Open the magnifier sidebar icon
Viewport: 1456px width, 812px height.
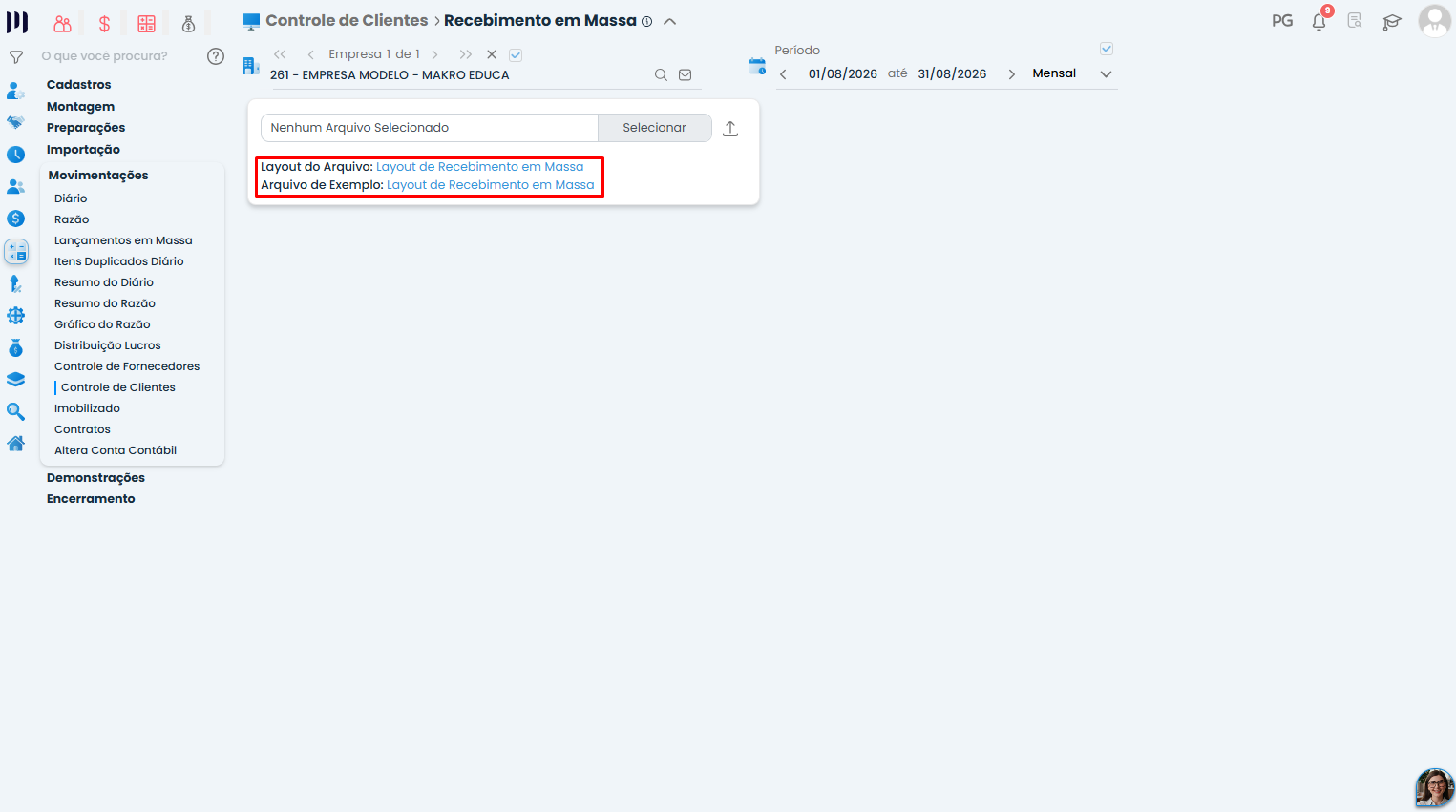pos(15,411)
